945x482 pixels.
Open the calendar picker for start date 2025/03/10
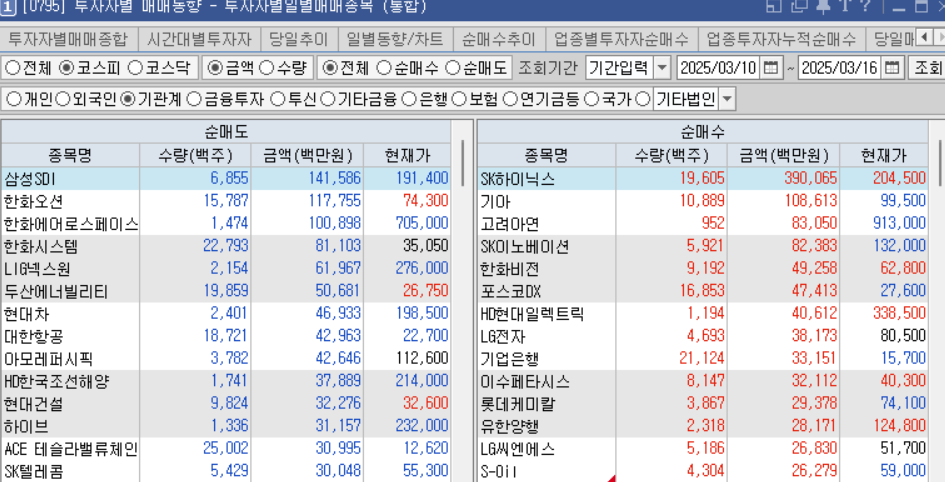click(770, 67)
